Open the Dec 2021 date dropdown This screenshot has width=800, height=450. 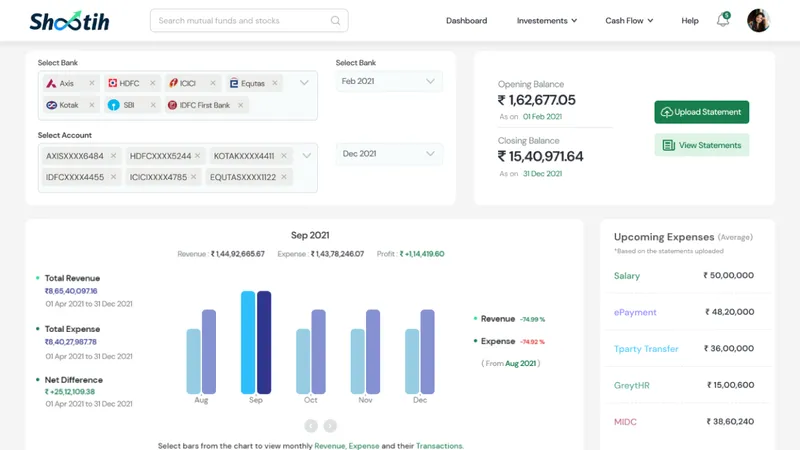pos(389,154)
